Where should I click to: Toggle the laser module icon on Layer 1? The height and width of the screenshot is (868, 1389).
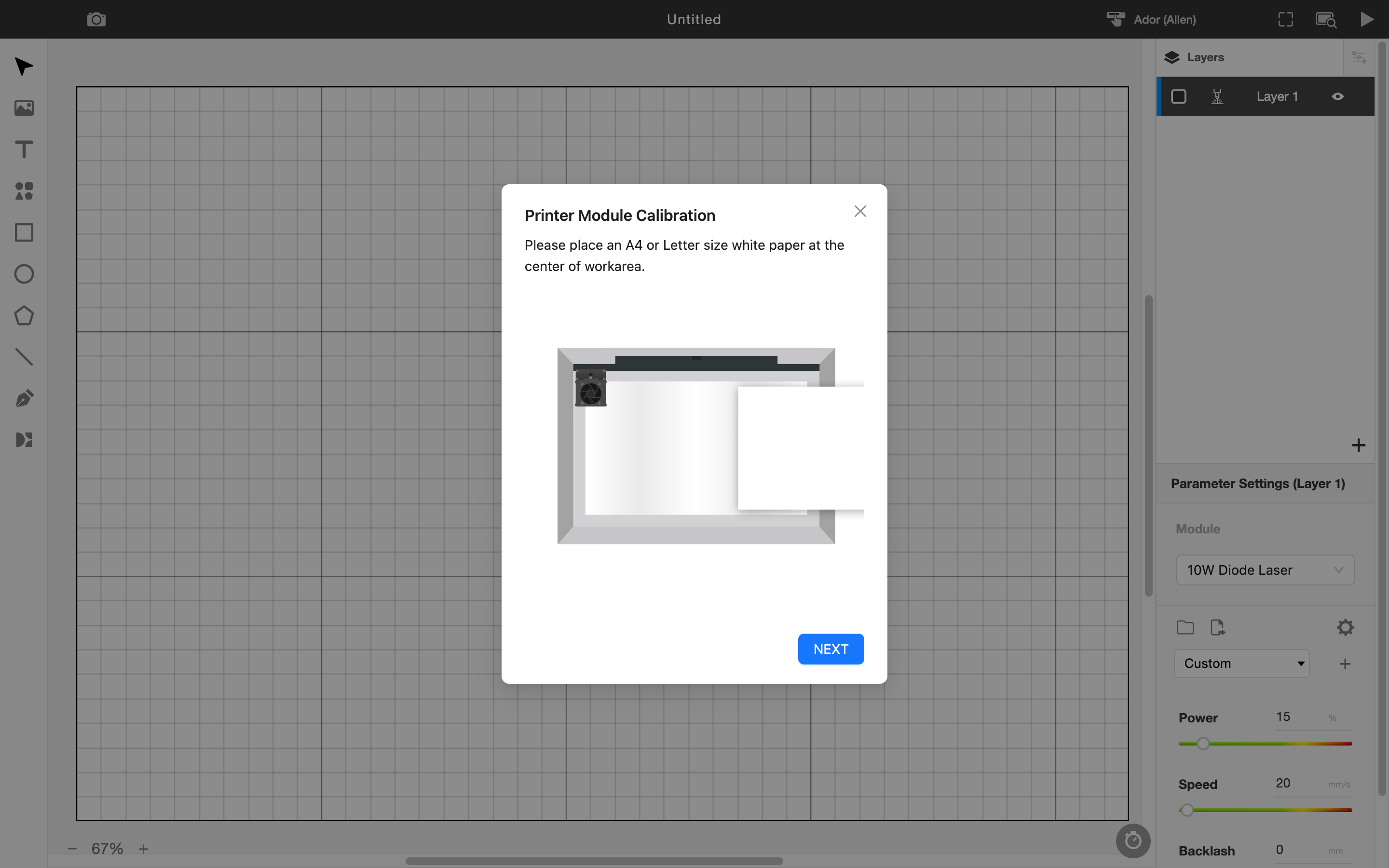point(1217,96)
